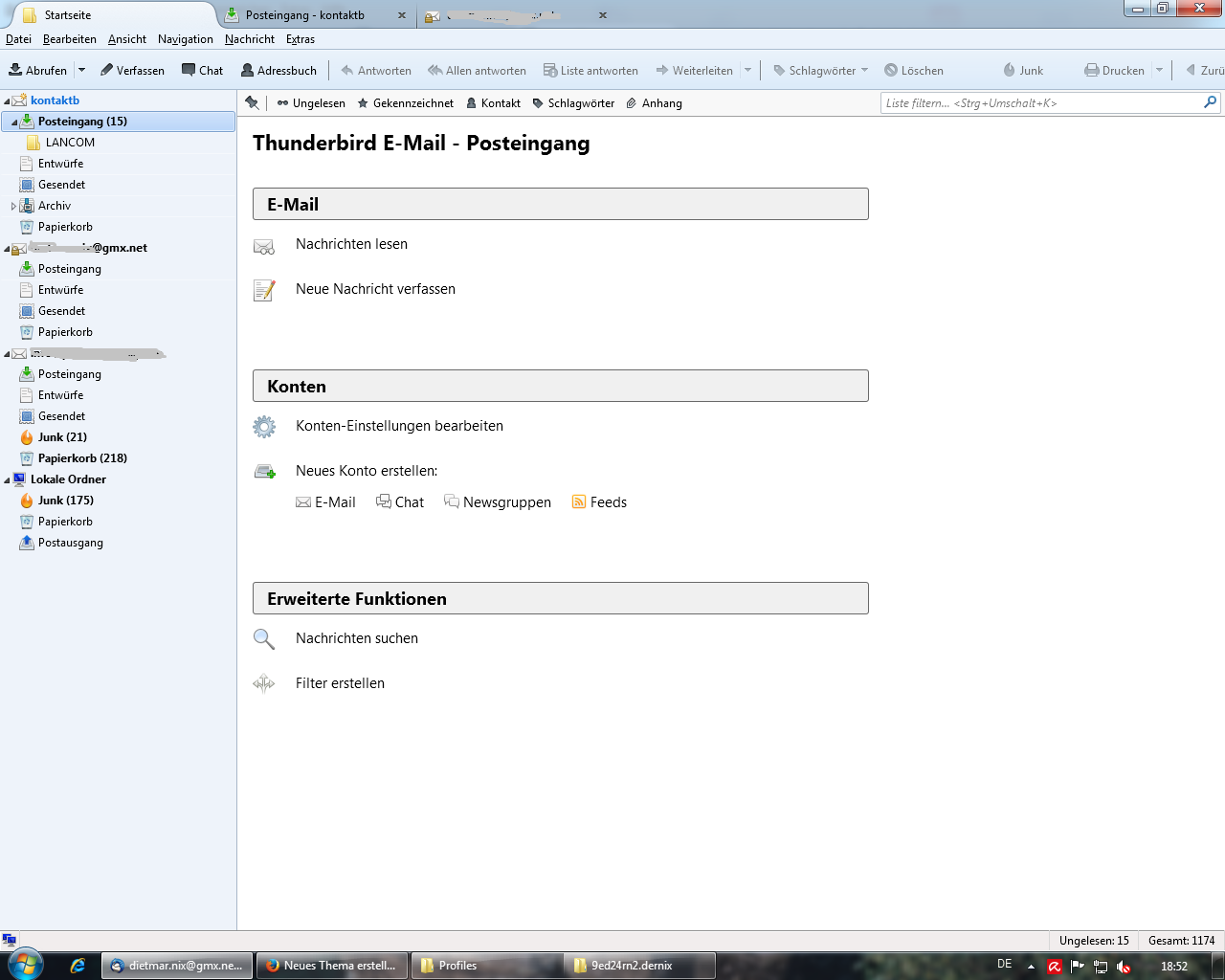Click the volume tray icon

tap(1124, 967)
